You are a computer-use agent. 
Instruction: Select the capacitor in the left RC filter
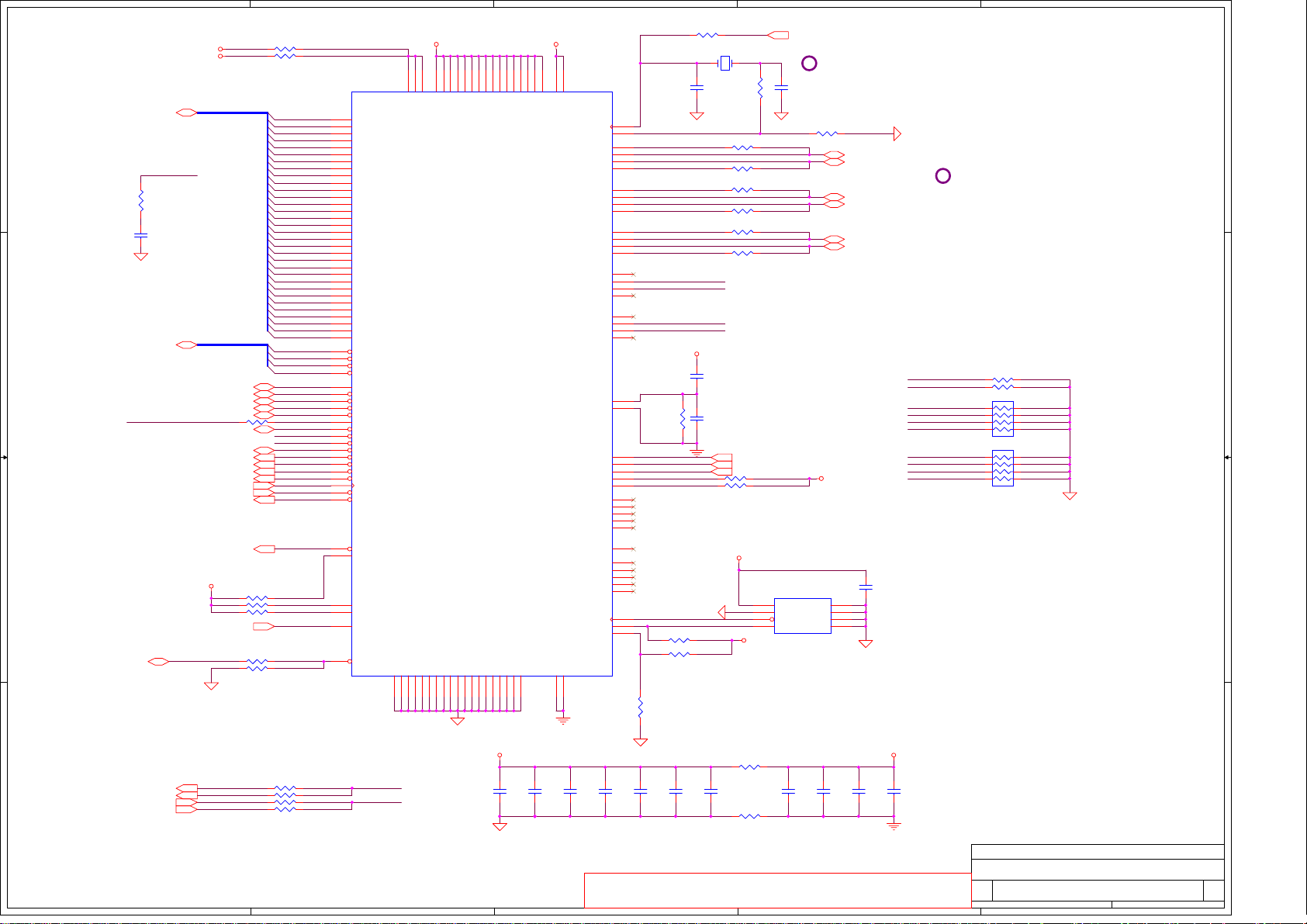(x=140, y=234)
